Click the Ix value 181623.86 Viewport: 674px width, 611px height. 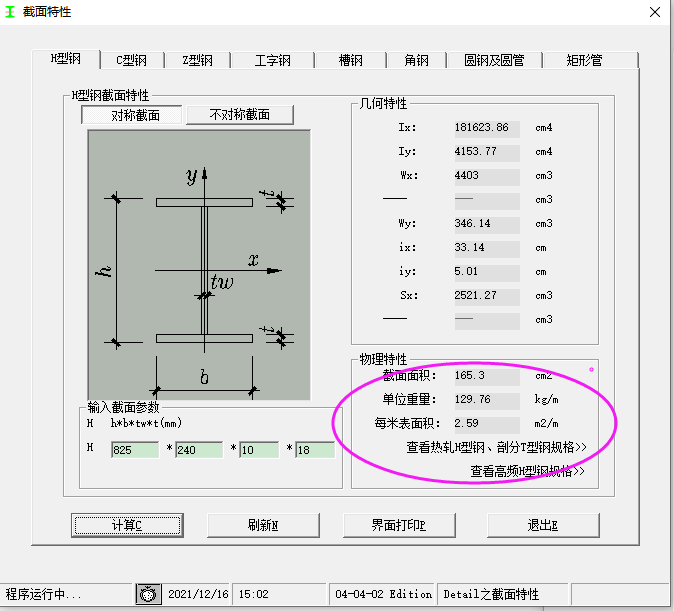(487, 128)
